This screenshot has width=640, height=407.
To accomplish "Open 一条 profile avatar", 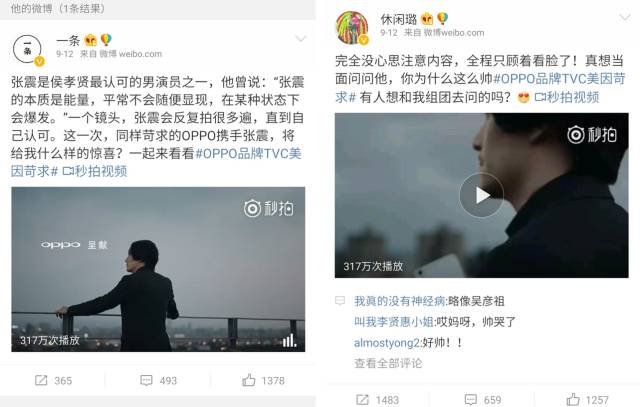I will (28, 50).
